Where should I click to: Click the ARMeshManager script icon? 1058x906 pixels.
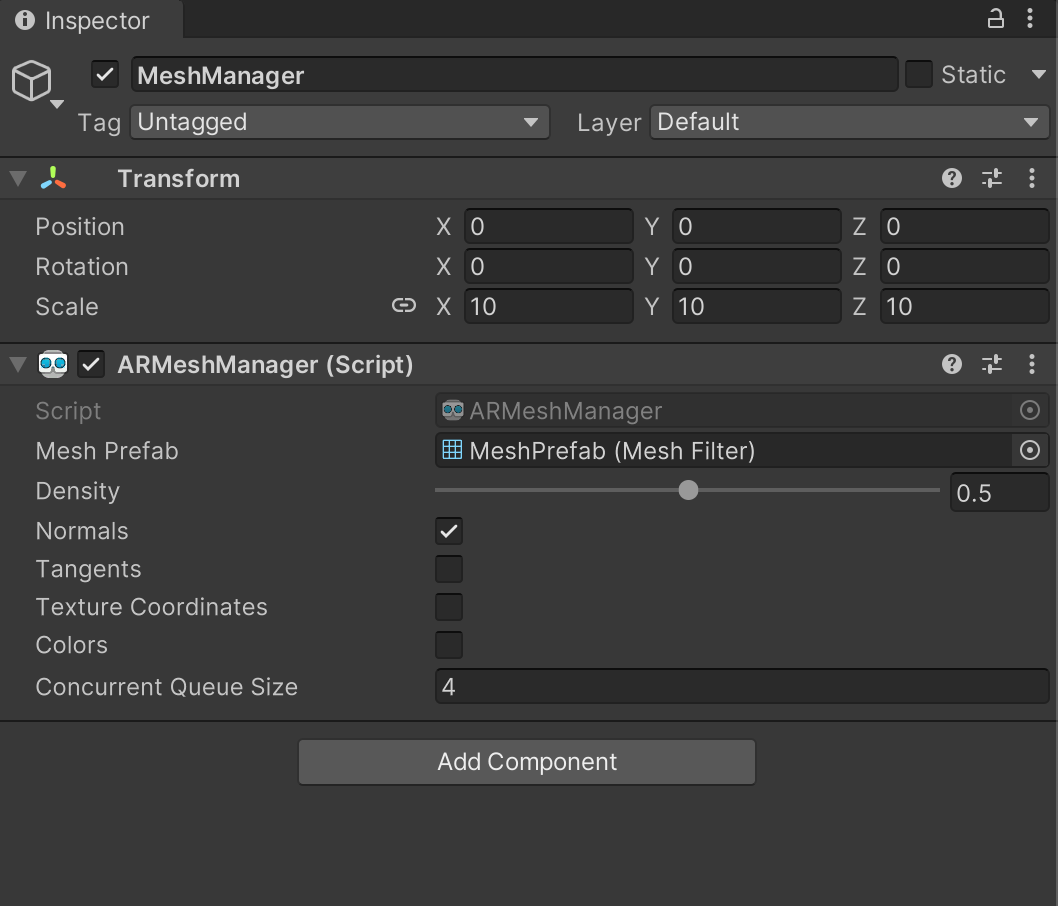52,364
